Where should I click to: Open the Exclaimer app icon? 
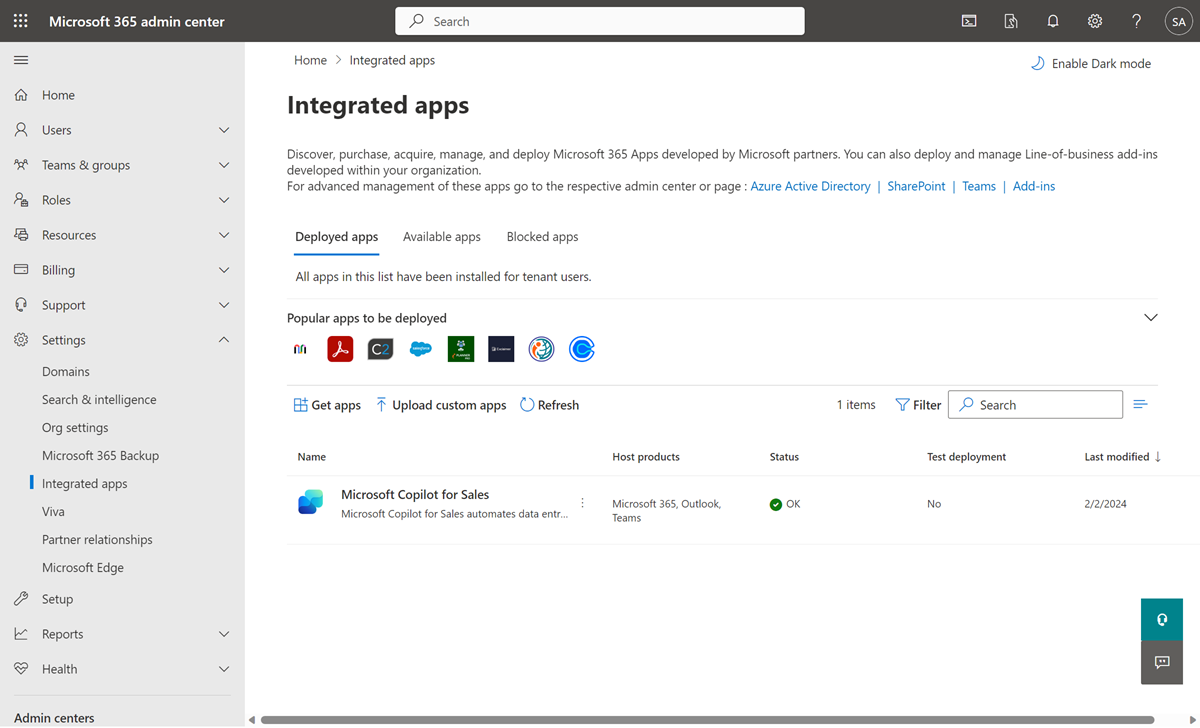(501, 349)
